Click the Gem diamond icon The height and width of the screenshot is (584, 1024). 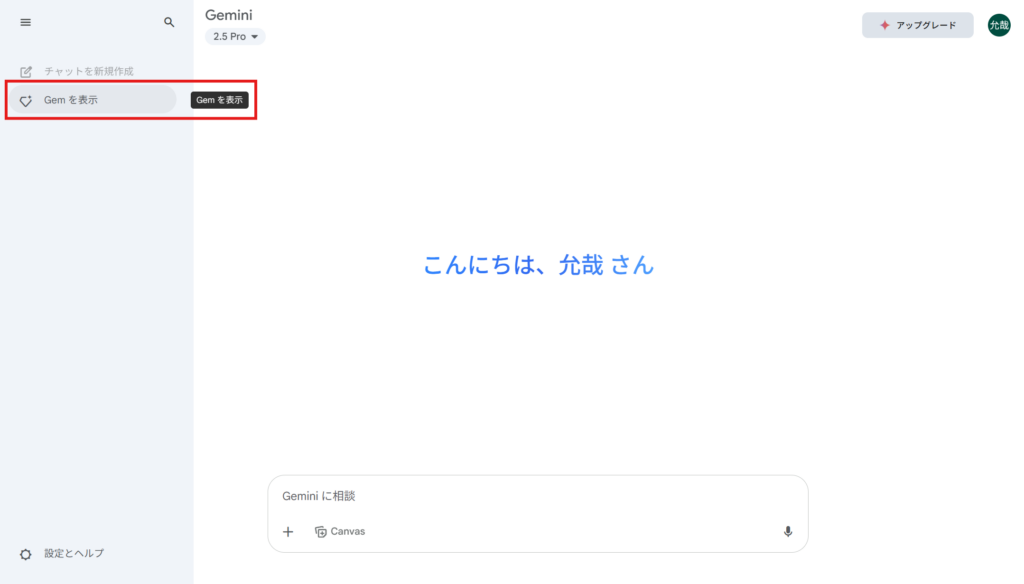pyautogui.click(x=25, y=101)
